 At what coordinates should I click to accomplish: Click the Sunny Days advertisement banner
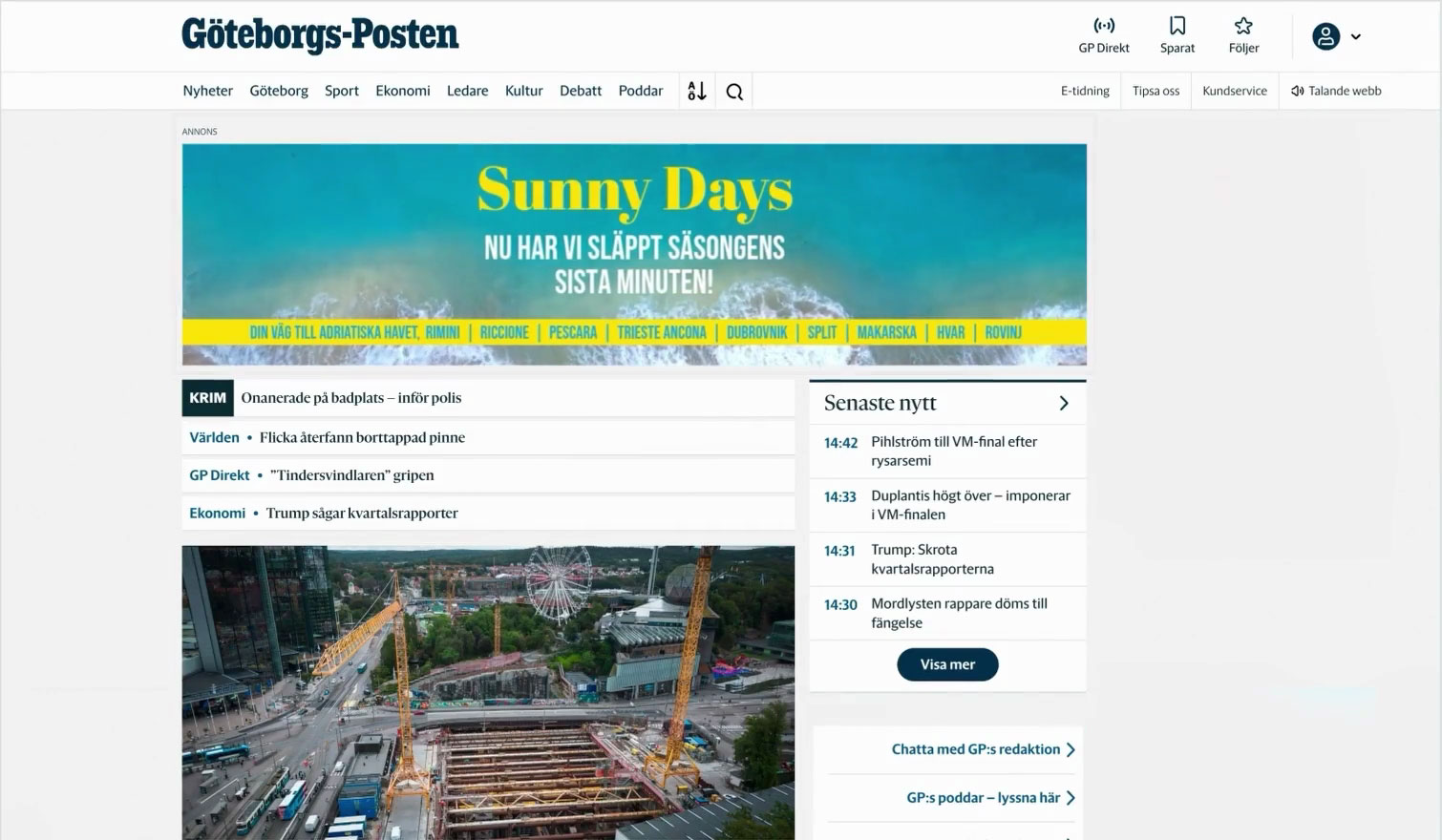coord(634,255)
